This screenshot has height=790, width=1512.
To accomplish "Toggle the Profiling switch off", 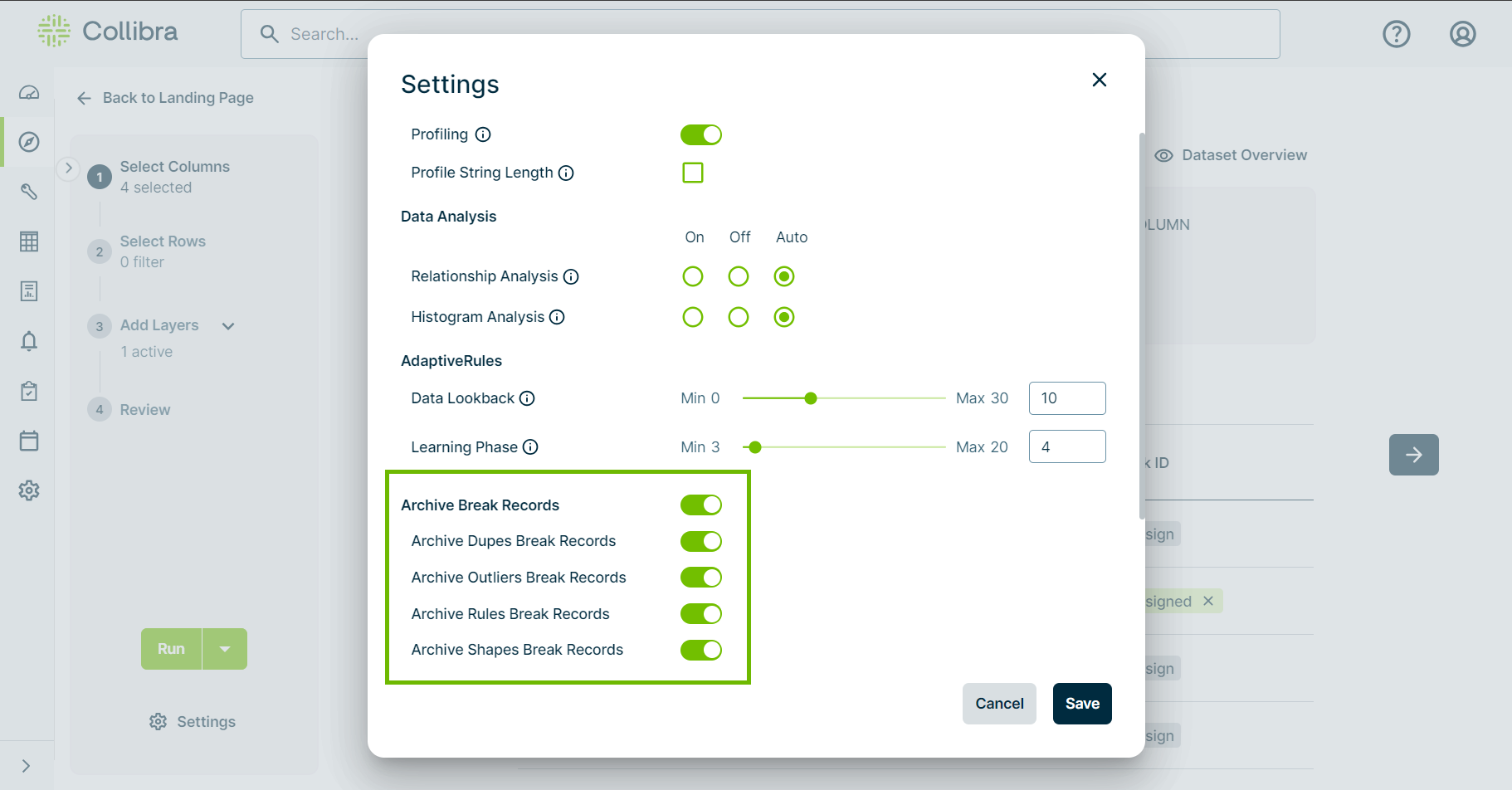I will pos(701,134).
